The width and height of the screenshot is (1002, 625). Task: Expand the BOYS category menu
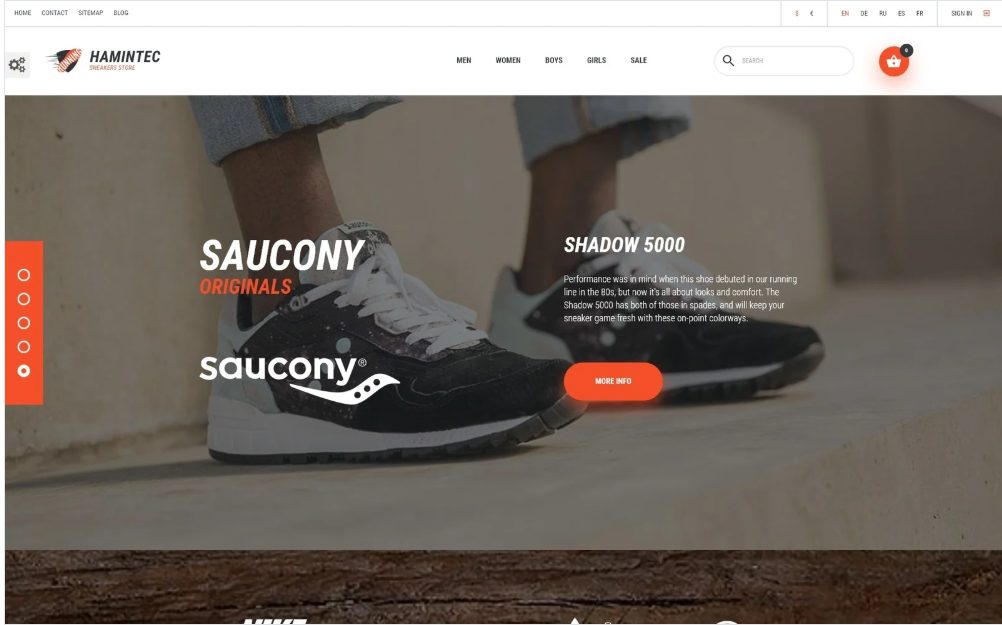pyautogui.click(x=553, y=60)
